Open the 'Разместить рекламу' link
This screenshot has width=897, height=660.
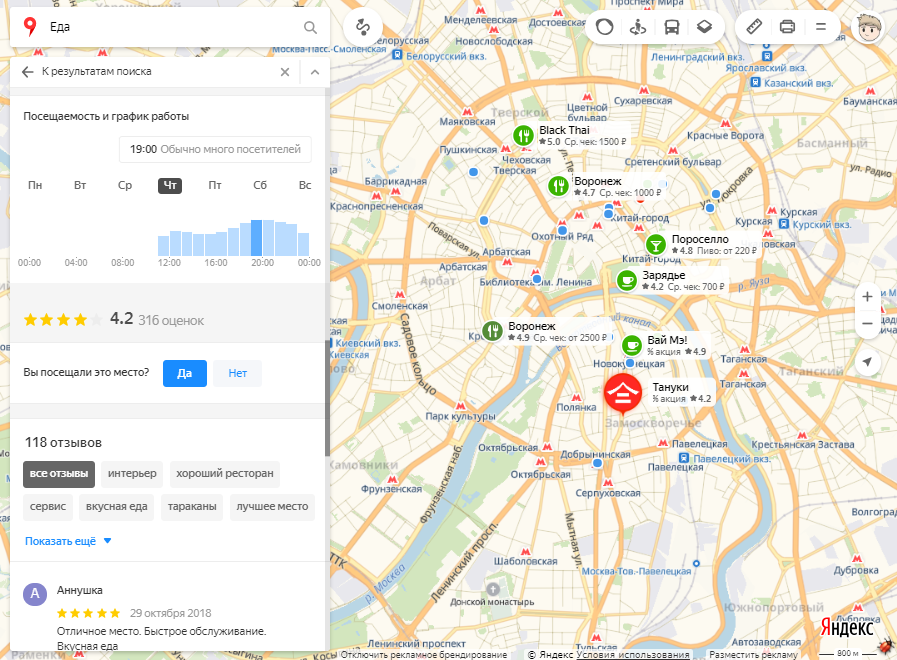[x=753, y=655]
